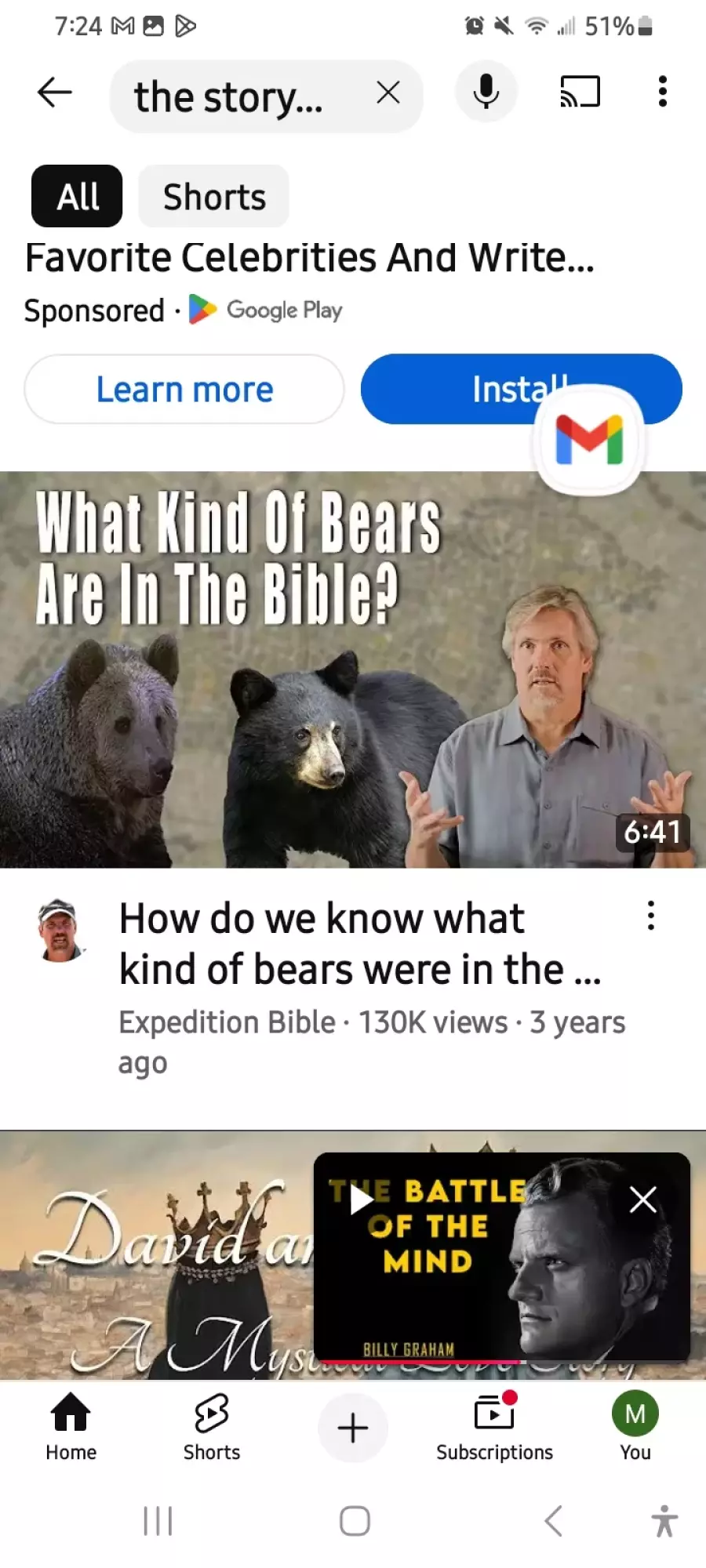The width and height of the screenshot is (706, 1568).
Task: Open the Cast to device icon
Action: point(580,92)
